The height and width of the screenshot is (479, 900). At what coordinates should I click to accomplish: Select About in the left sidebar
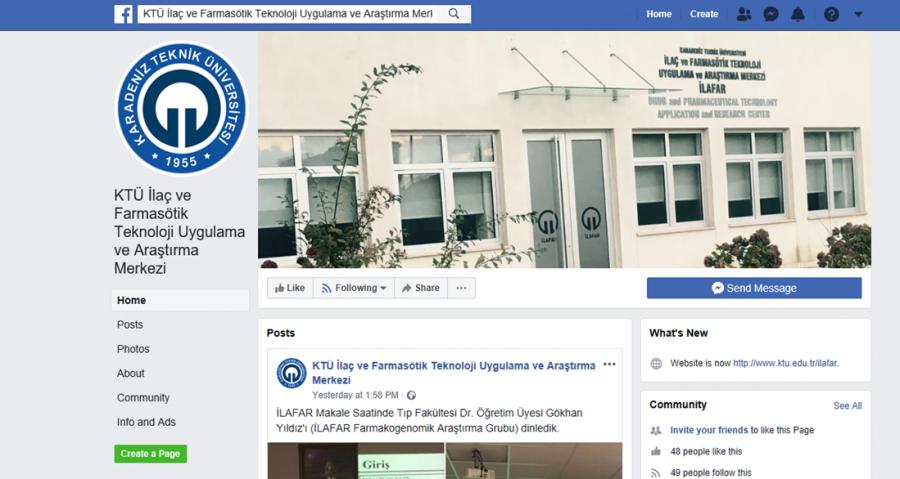[x=131, y=373]
